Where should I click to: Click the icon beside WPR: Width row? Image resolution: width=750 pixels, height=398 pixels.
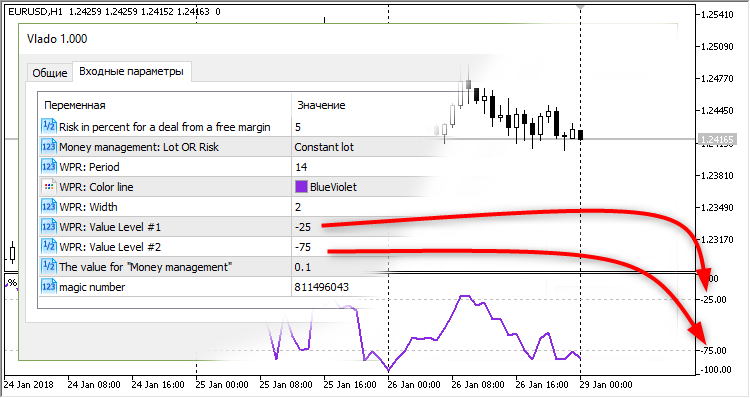49,207
